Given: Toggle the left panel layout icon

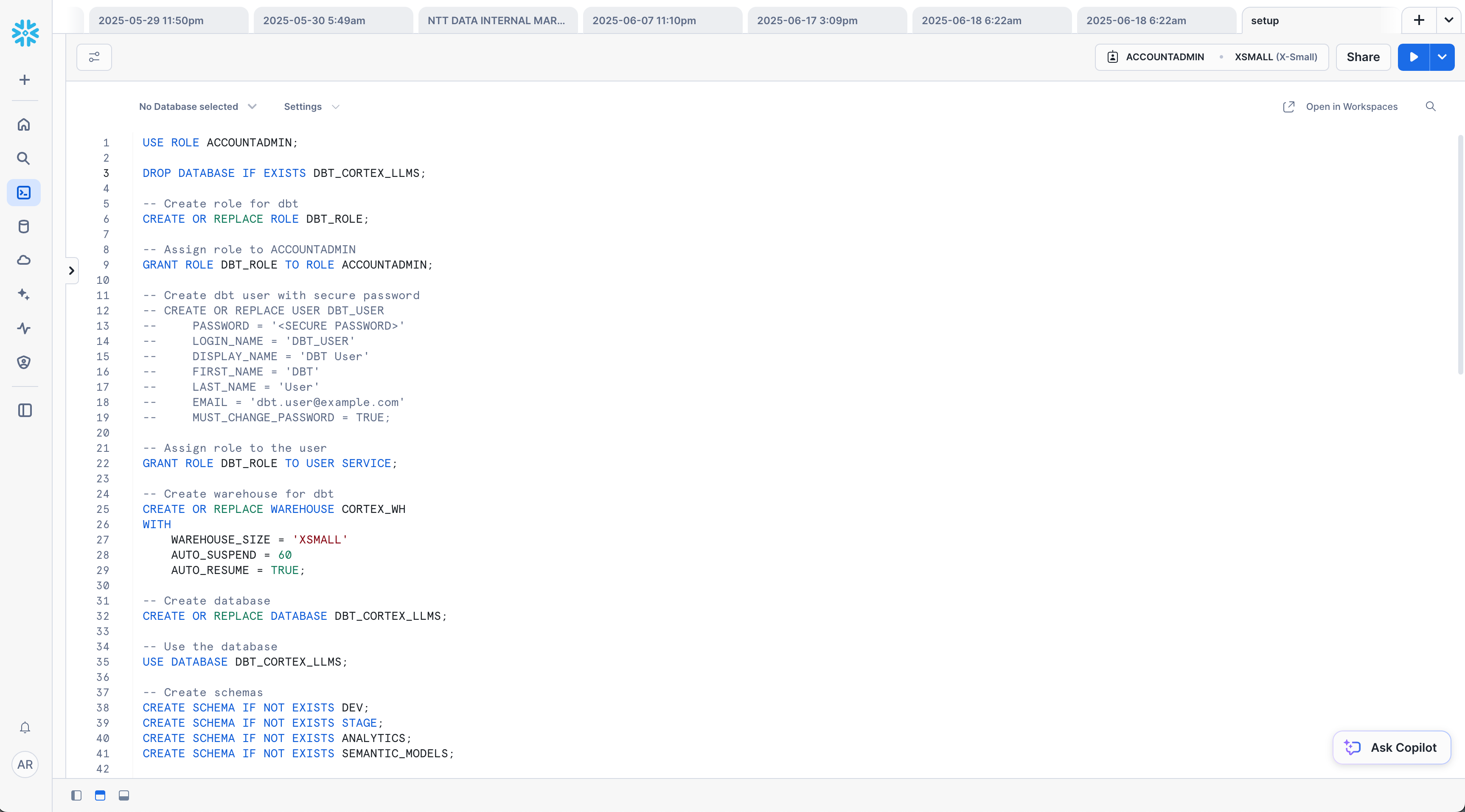Looking at the screenshot, I should pos(76,795).
